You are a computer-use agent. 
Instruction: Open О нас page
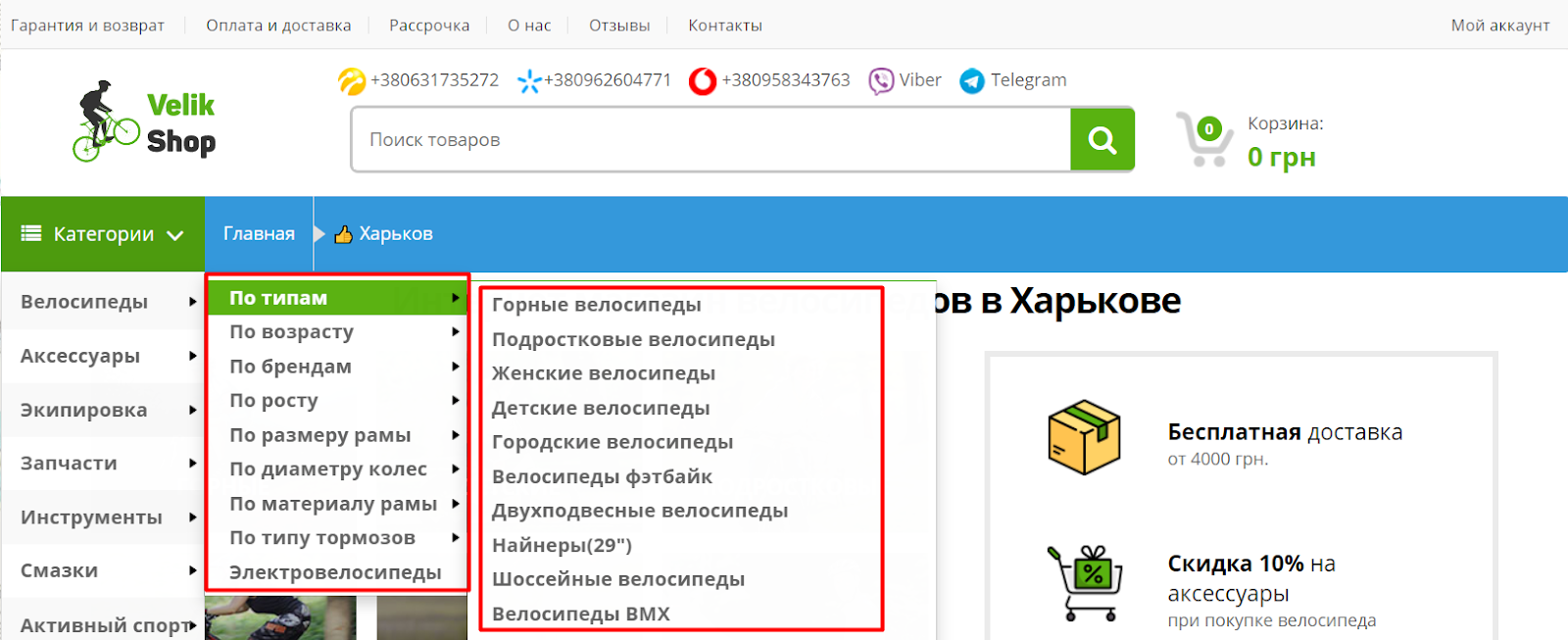pyautogui.click(x=529, y=25)
